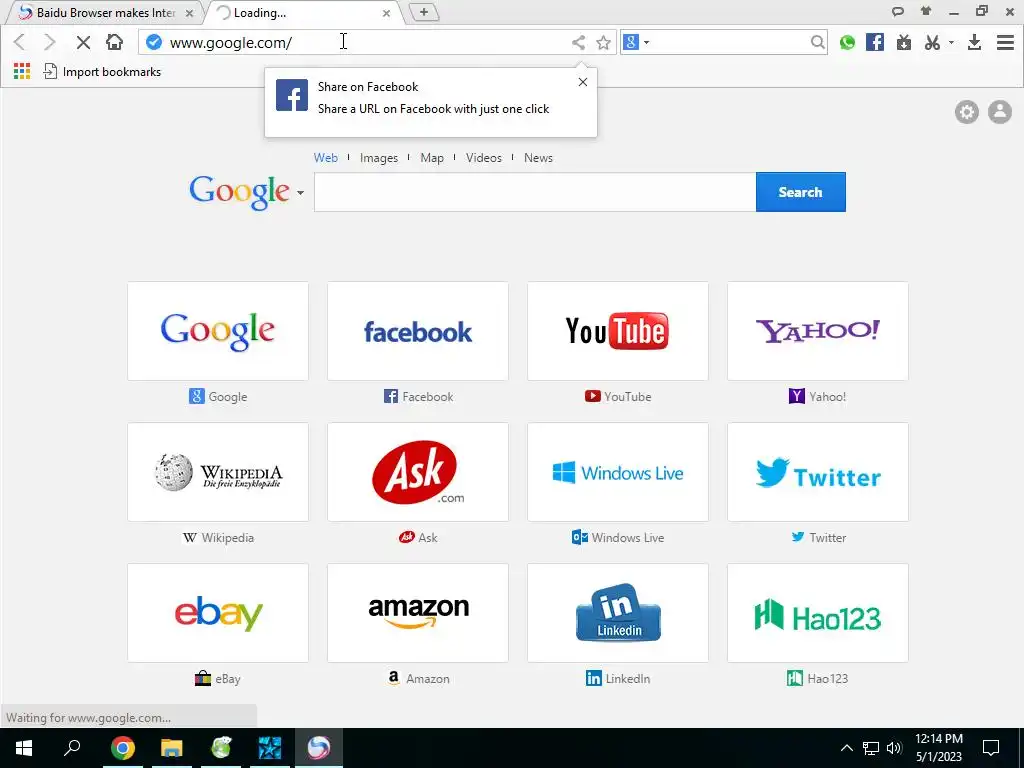
Task: Open the Facebook toolbar icon
Action: tap(874, 42)
